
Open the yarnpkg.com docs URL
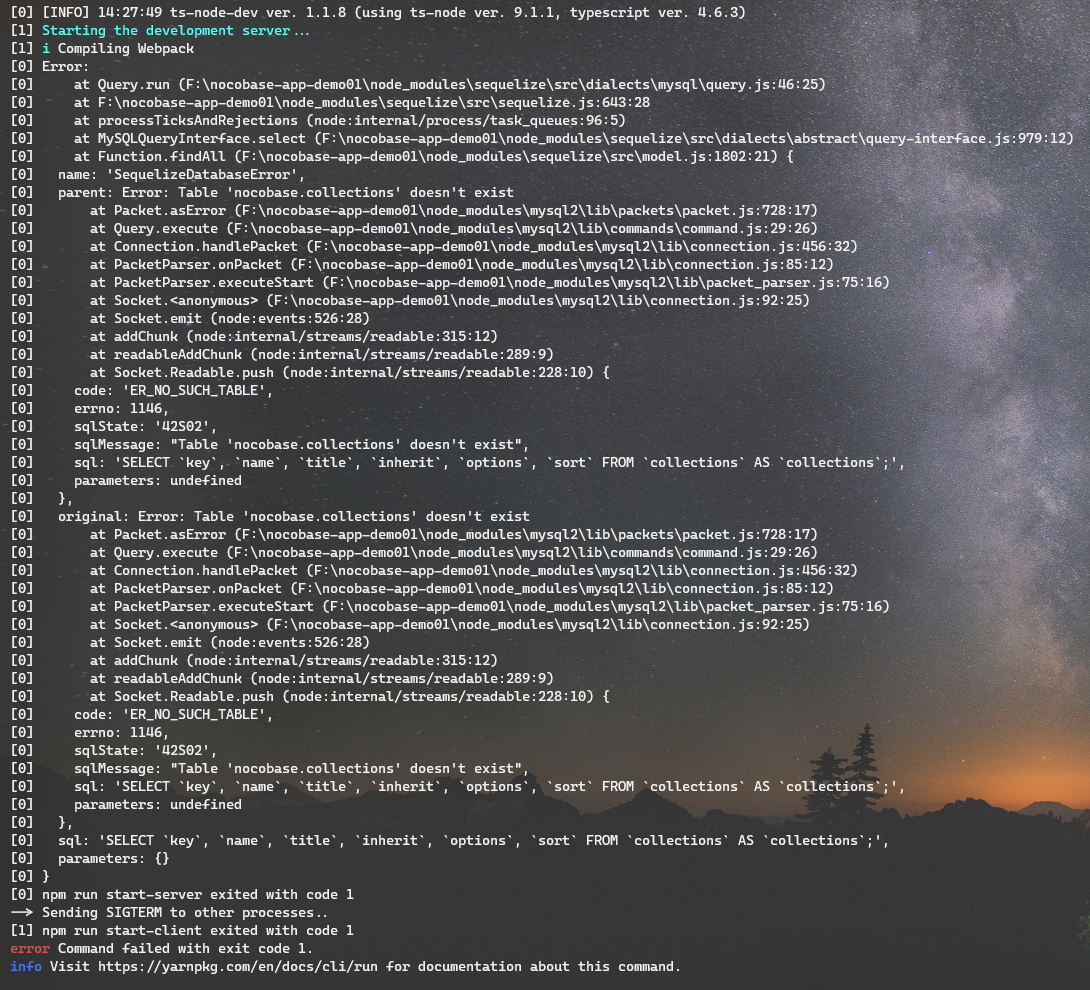coord(238,966)
